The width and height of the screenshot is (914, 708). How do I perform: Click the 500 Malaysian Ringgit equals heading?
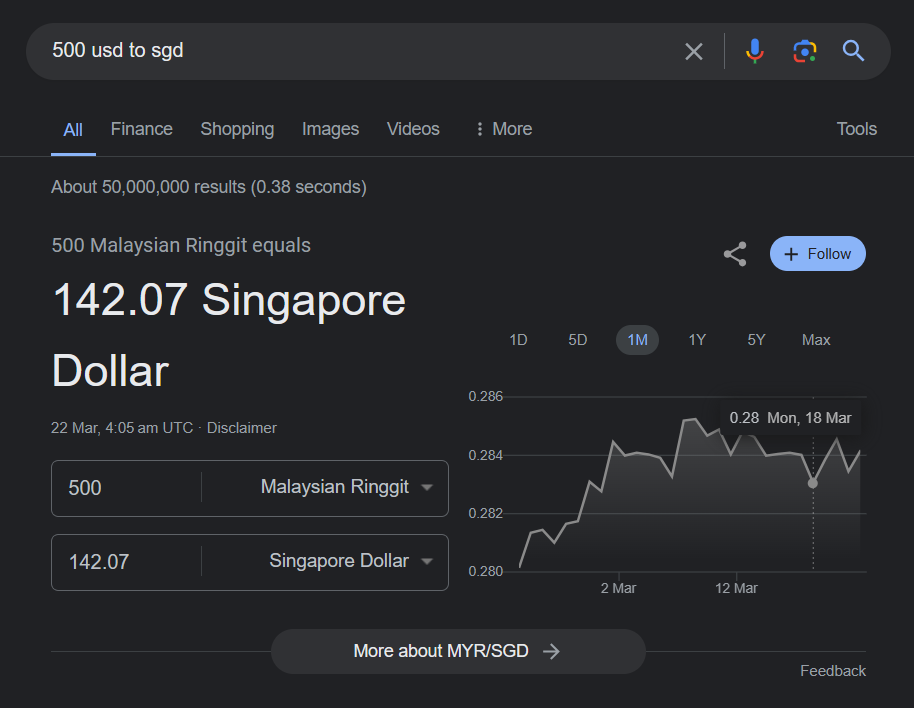click(181, 245)
